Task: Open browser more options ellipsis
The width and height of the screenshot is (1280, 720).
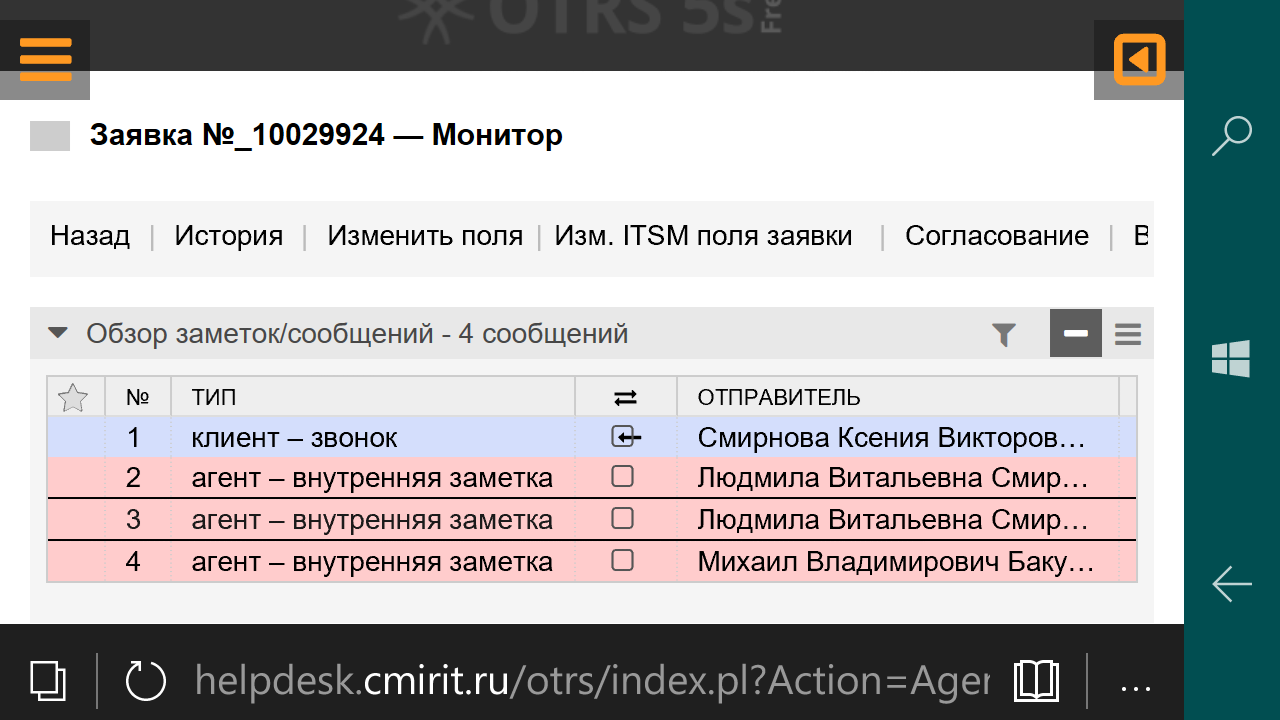Action: point(1137,688)
